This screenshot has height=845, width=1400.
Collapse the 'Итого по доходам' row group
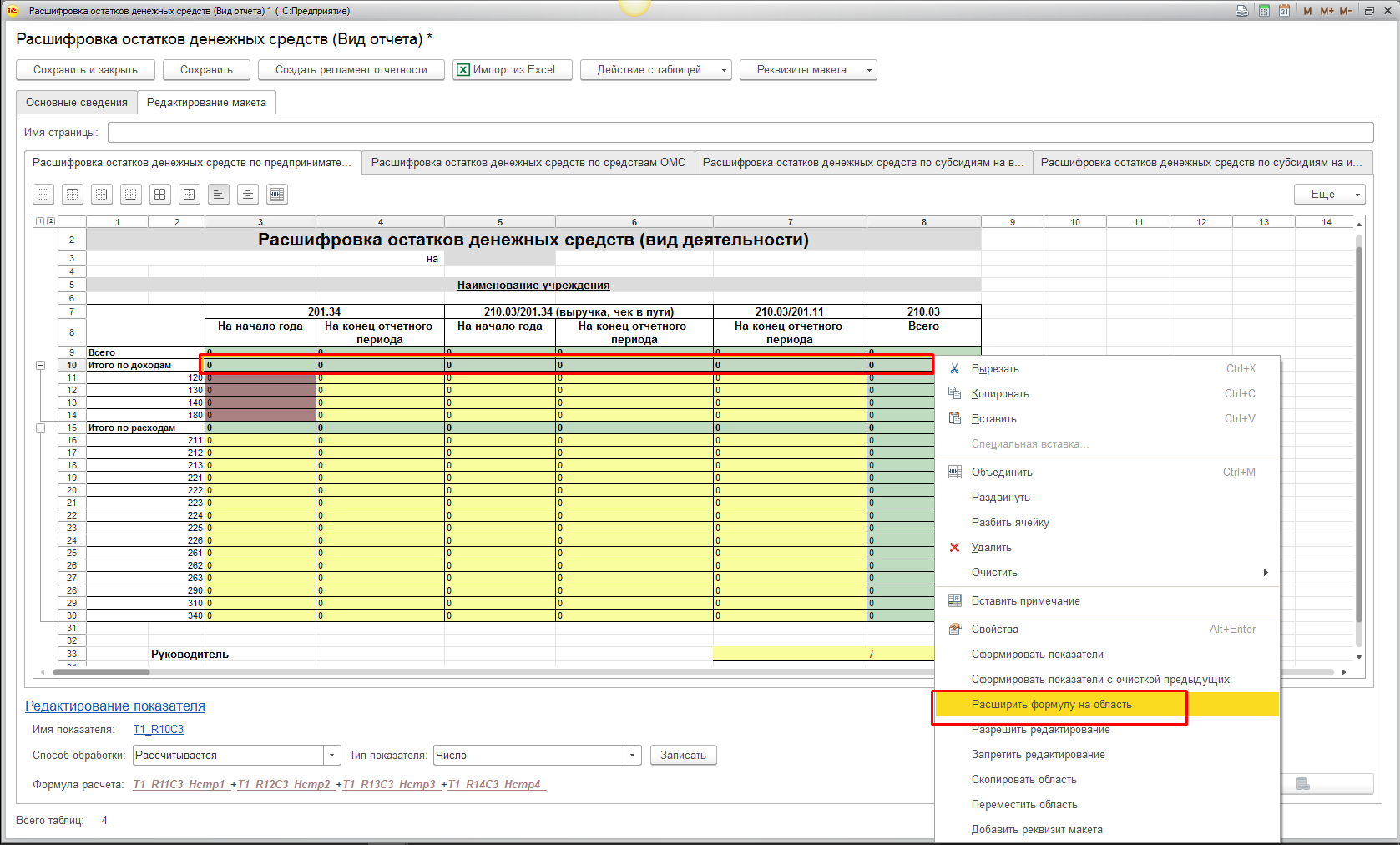[x=40, y=366]
